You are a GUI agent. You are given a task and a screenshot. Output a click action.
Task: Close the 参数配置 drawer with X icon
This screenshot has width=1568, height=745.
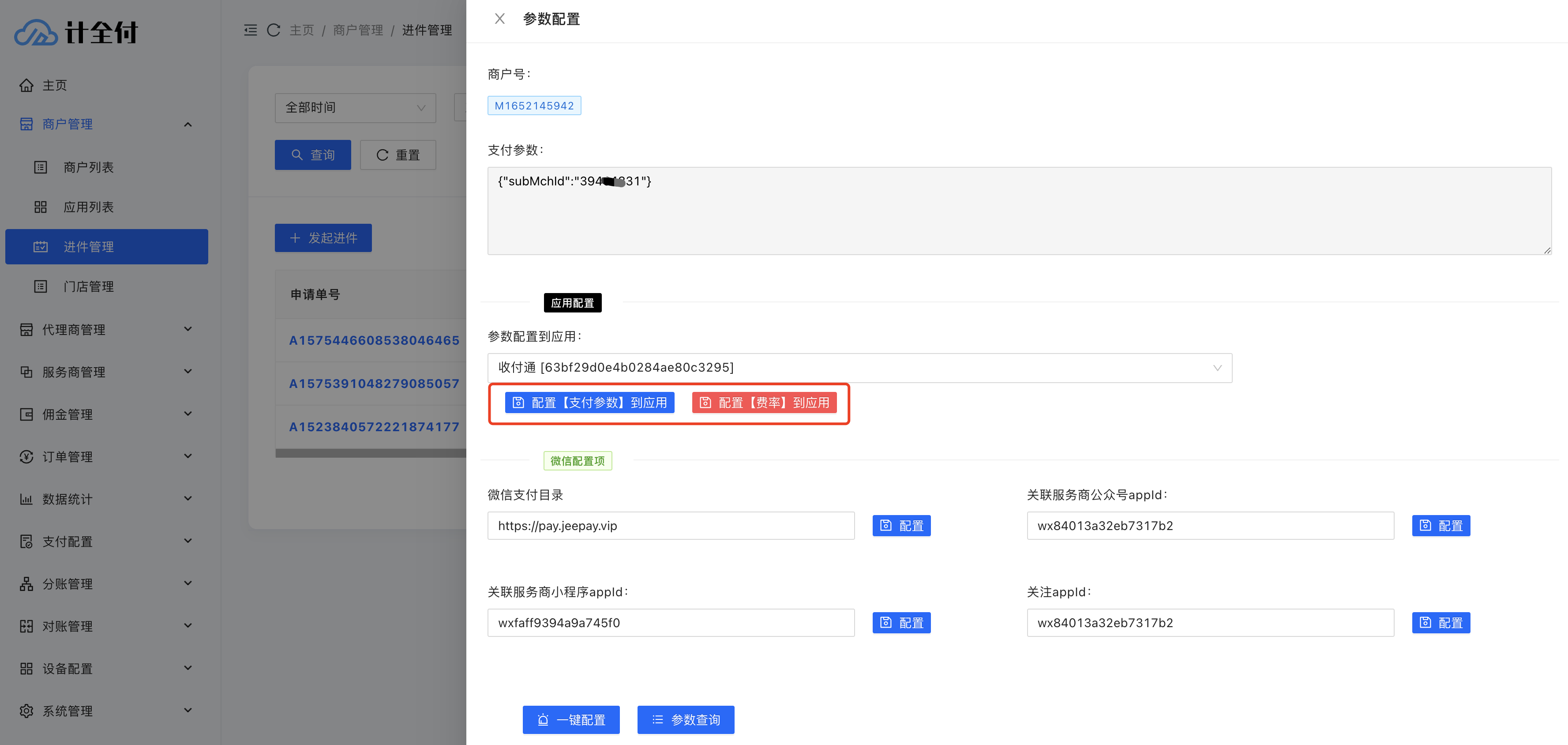(x=499, y=19)
